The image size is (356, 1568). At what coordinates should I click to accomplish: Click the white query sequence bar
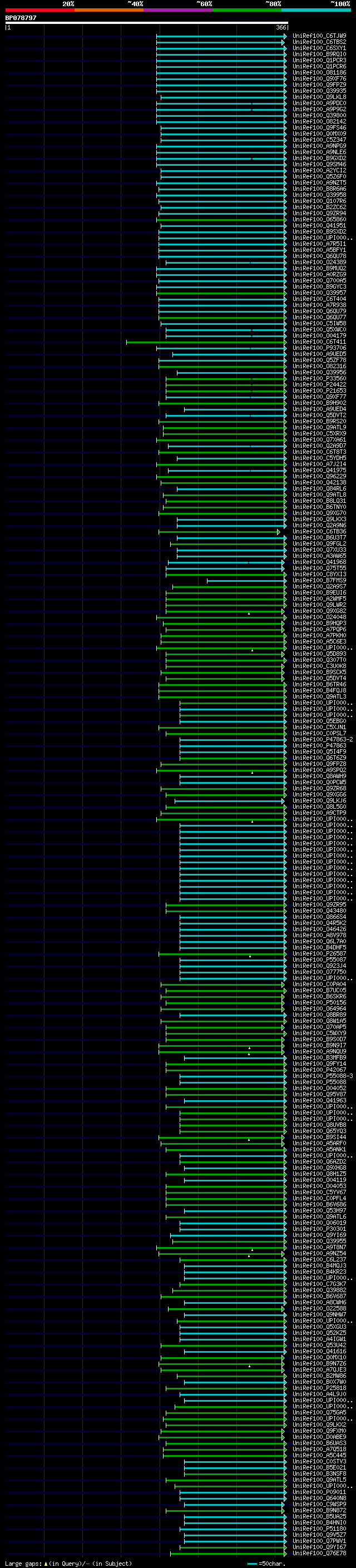[x=147, y=22]
